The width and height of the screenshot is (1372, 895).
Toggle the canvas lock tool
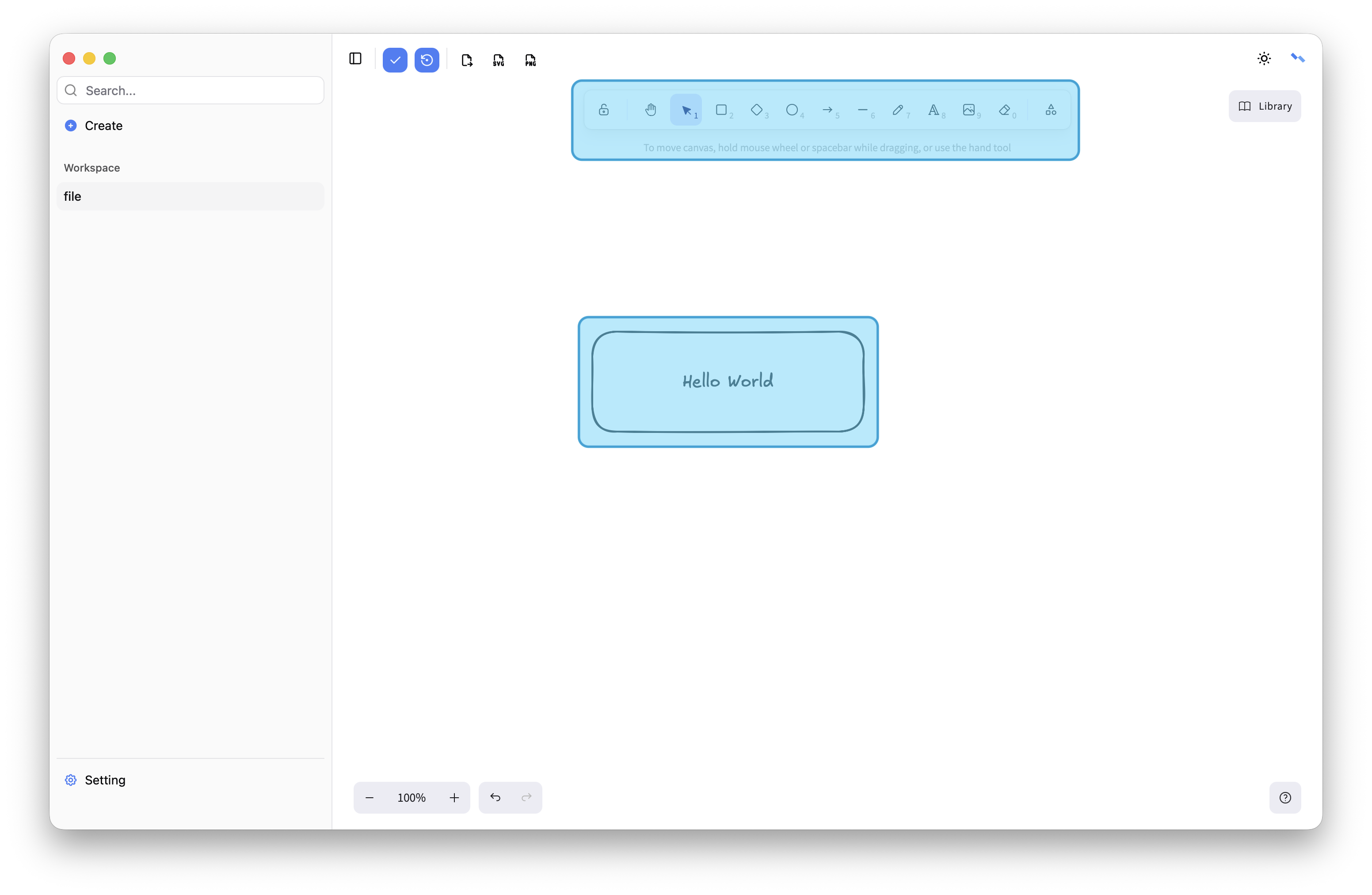[603, 110]
